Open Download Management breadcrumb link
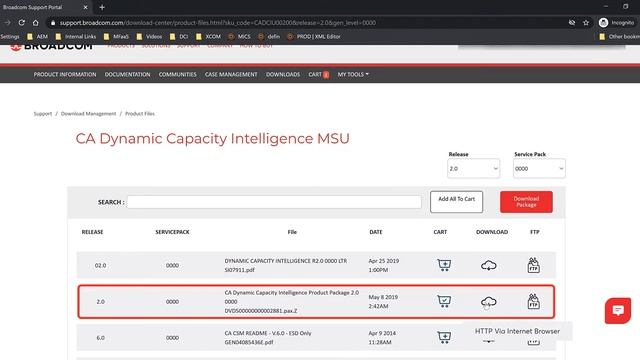 89,113
